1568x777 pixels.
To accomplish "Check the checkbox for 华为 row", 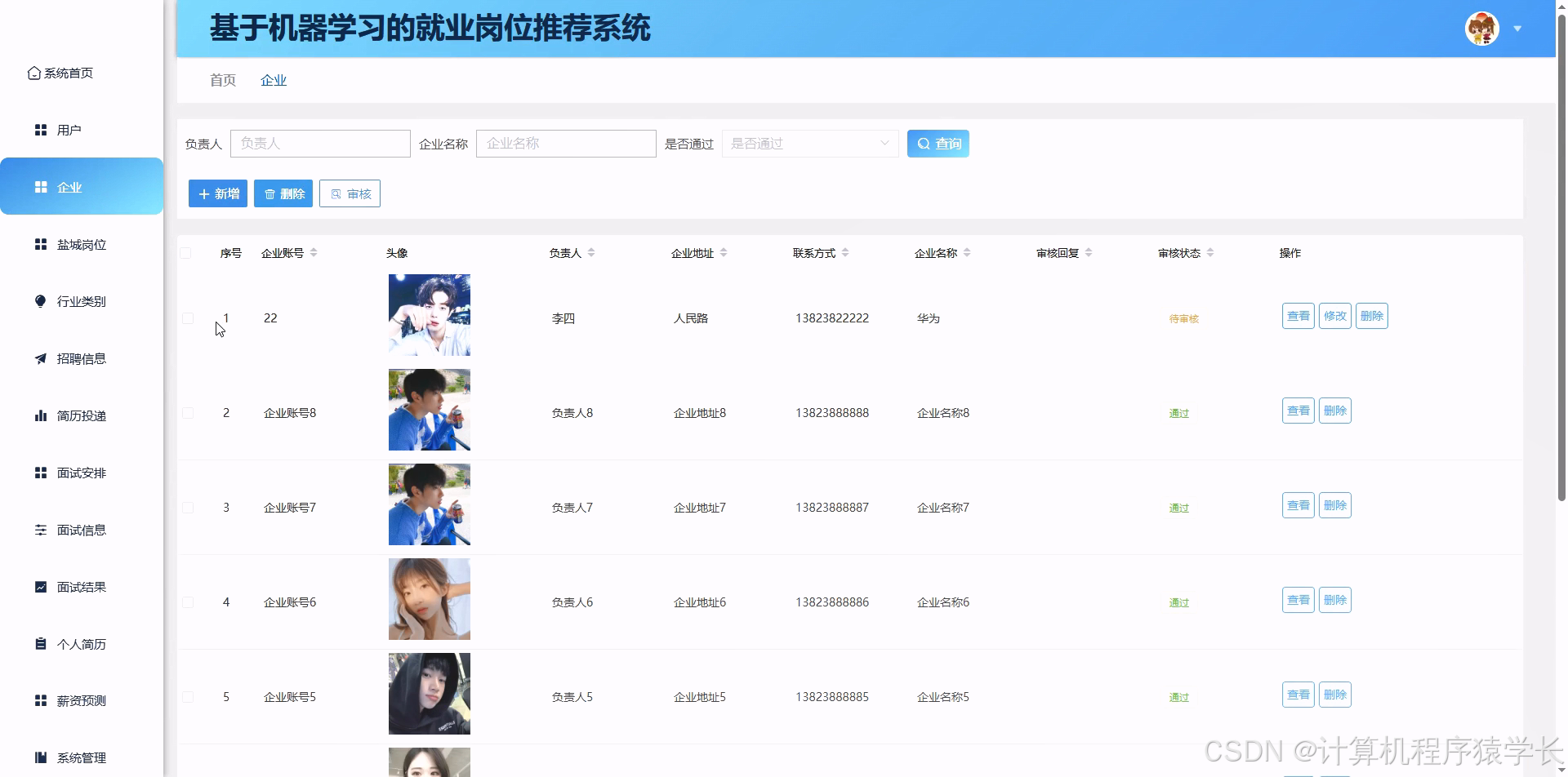I will [188, 318].
